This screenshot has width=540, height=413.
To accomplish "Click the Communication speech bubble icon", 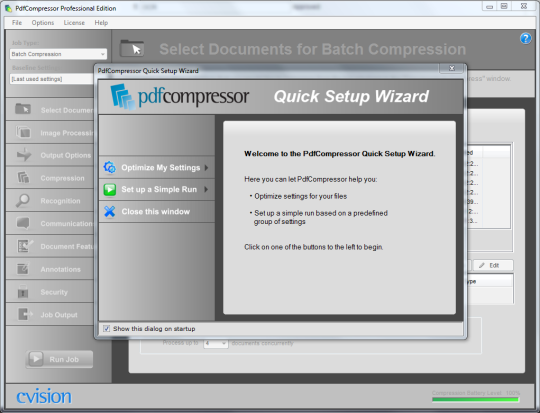I will tap(23, 223).
